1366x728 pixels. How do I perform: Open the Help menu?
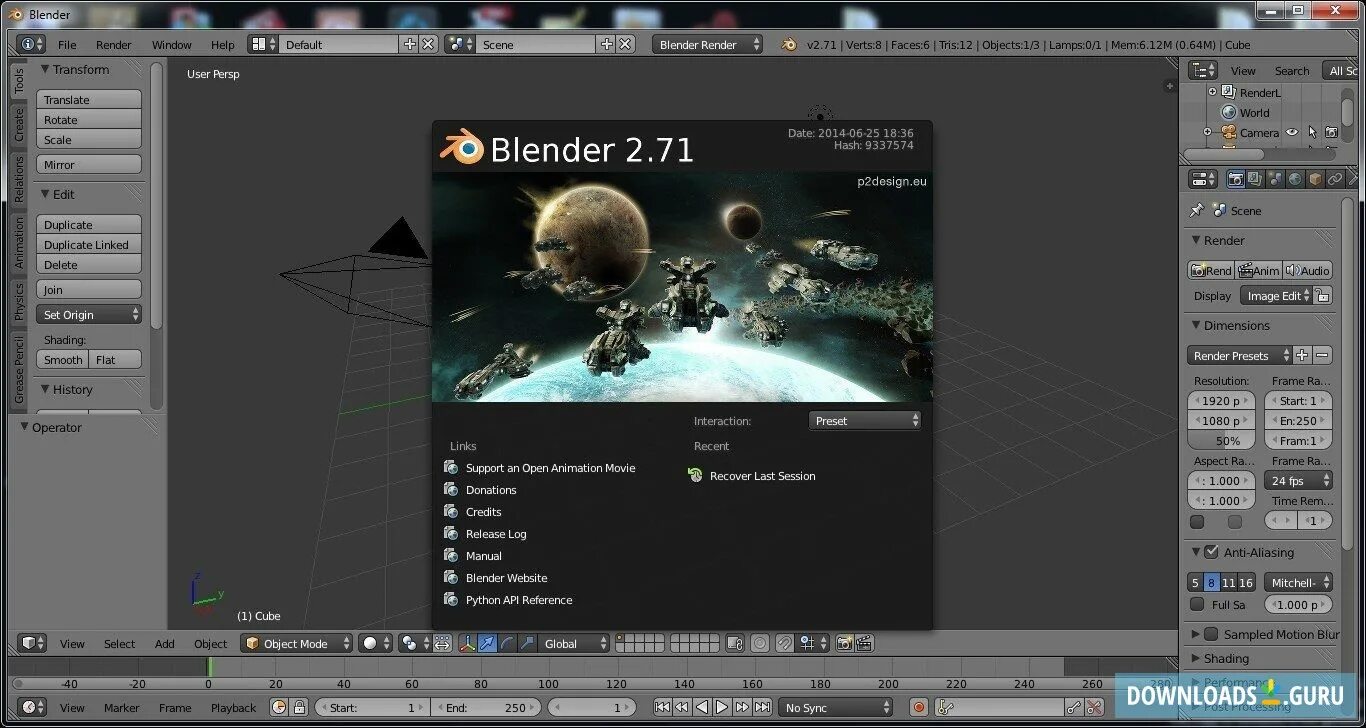(222, 44)
